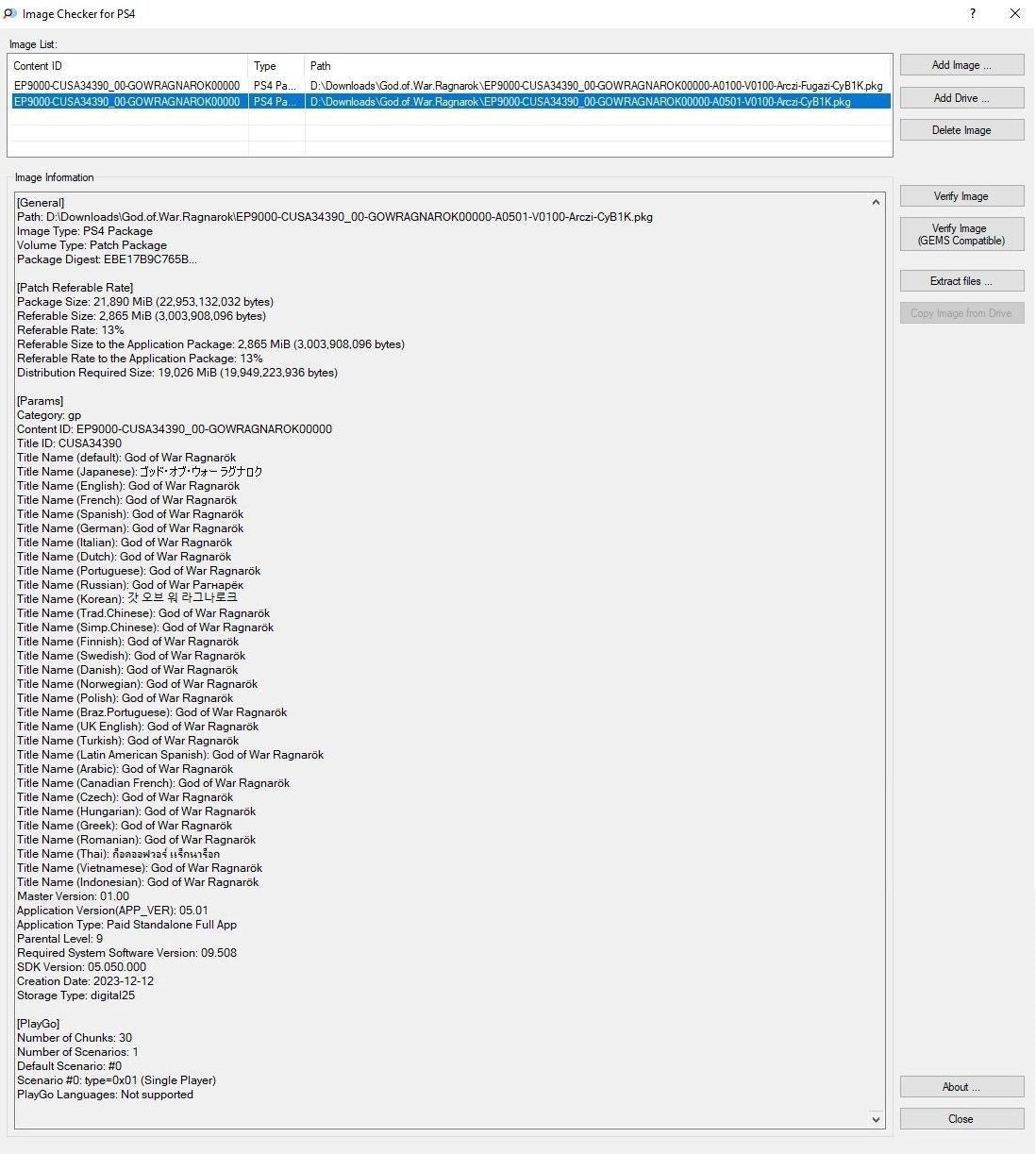Click the Title Name (Thai) line
This screenshot has width=1036, height=1154.
point(118,854)
